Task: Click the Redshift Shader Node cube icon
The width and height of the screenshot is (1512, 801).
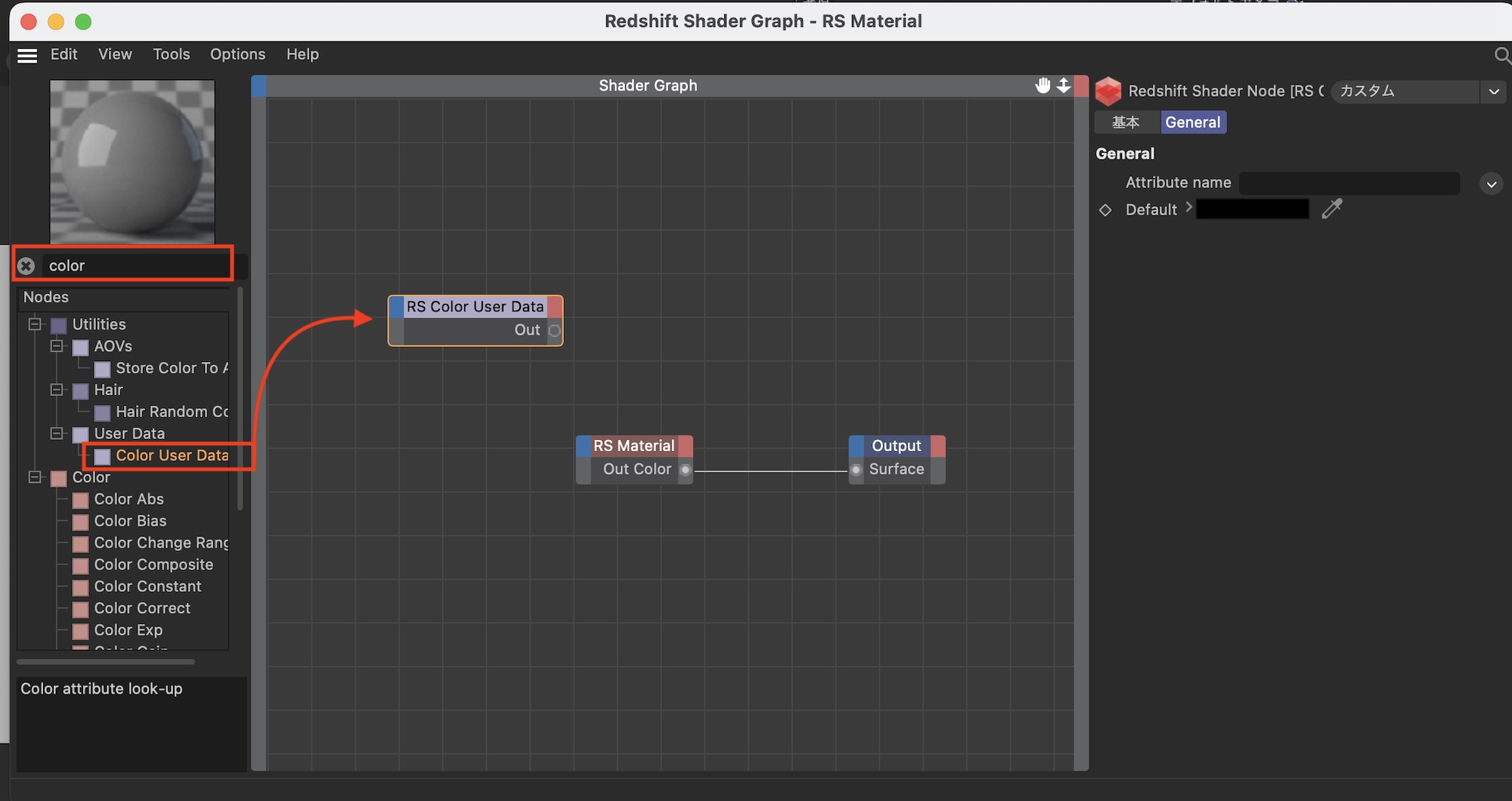Action: click(1108, 91)
